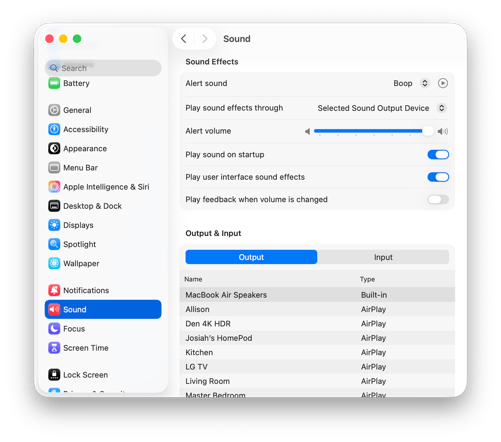Enable feedback when volume is changed
Screen dimensions: 501x442
tap(438, 199)
